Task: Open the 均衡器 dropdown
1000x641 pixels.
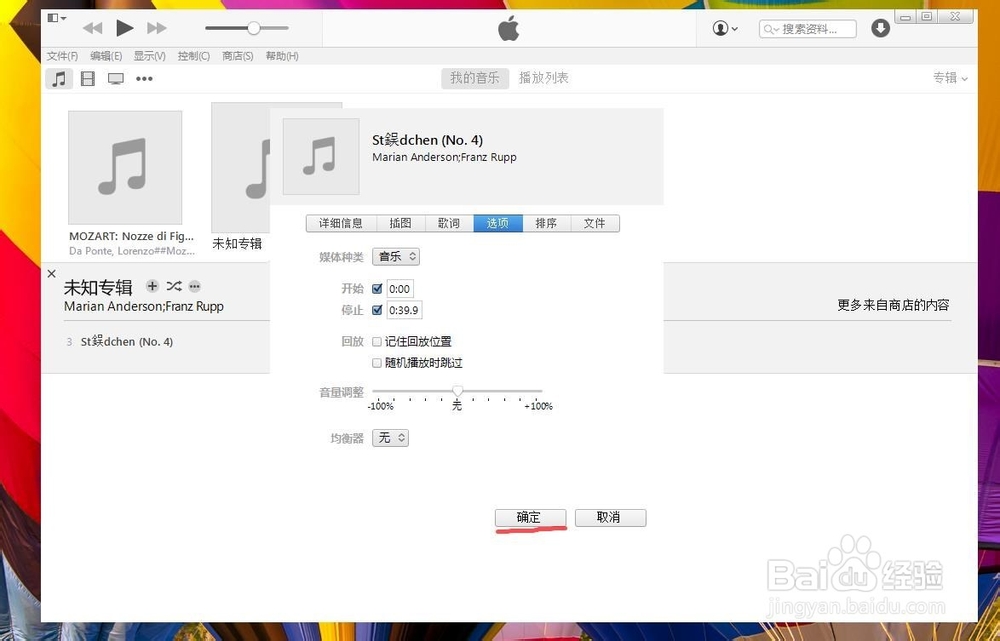Action: coord(390,437)
